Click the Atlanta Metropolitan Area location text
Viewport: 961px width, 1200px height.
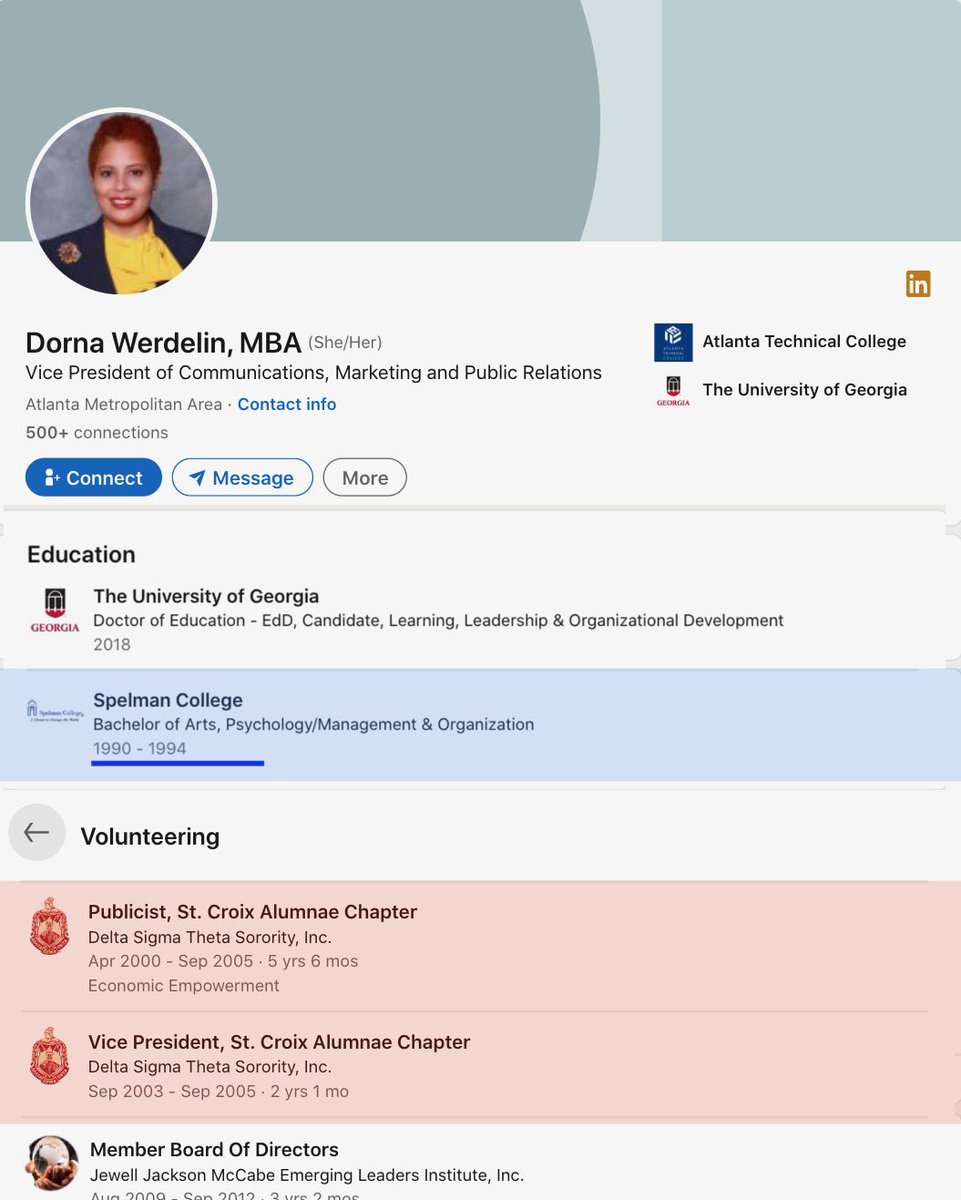click(x=124, y=404)
